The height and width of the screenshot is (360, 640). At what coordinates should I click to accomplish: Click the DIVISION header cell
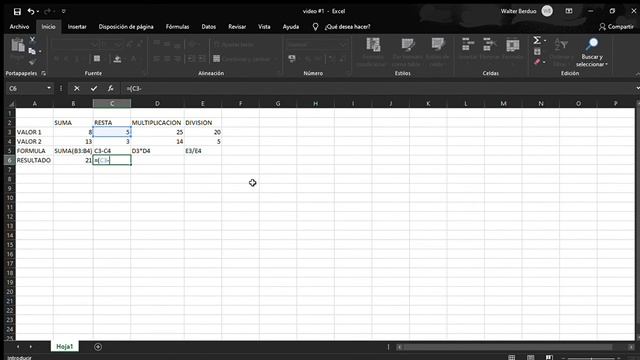click(202, 122)
